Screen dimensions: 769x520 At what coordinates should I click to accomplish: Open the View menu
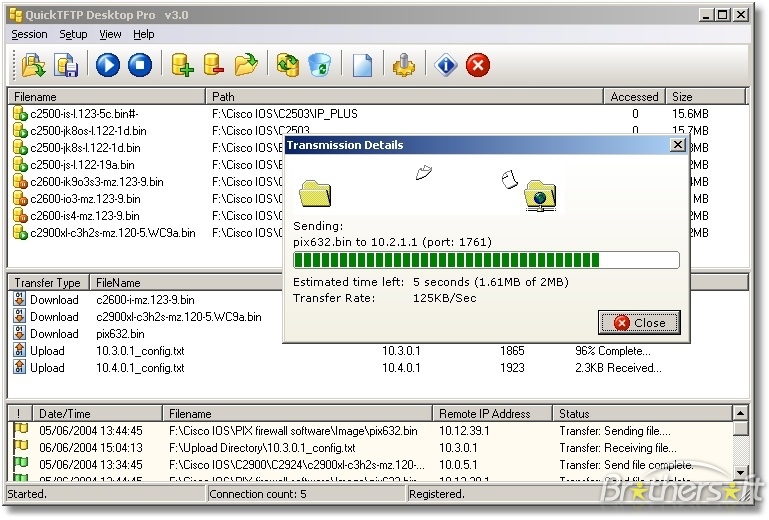point(110,34)
